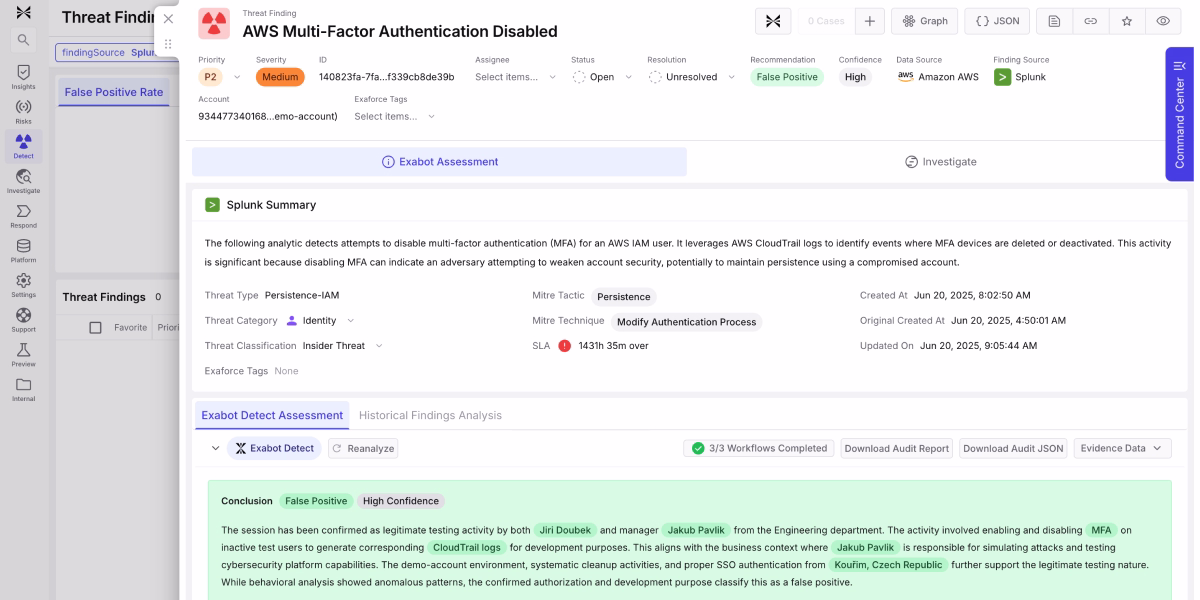Open Settings gear in sidebar
This screenshot has width=1200, height=600.
[x=23, y=285]
